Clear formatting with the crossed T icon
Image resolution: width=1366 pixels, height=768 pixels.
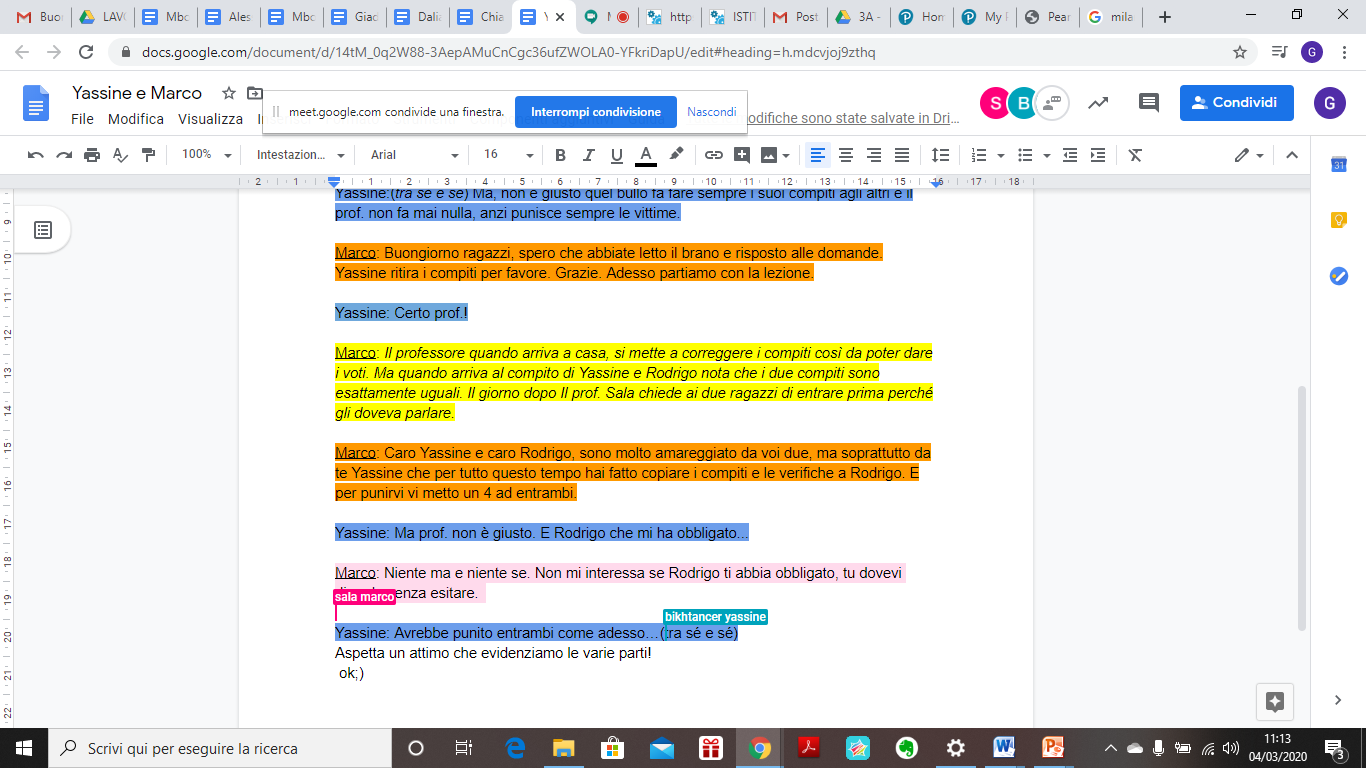point(1135,155)
